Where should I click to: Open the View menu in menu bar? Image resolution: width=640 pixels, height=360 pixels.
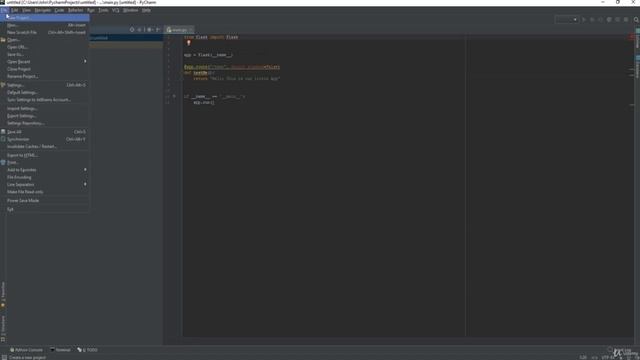27,10
